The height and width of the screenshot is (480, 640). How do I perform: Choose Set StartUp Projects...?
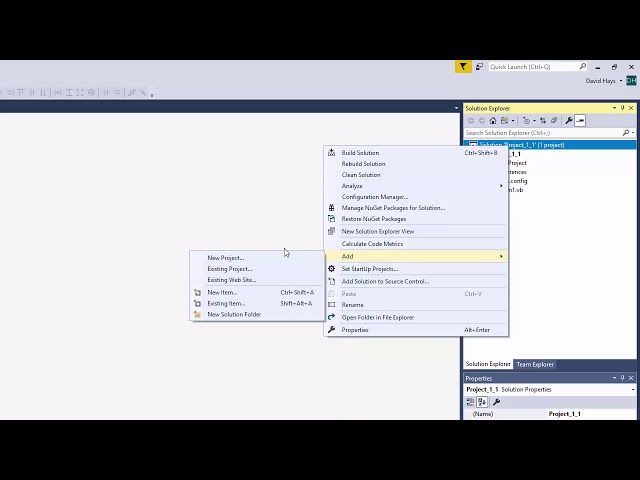coord(416,269)
